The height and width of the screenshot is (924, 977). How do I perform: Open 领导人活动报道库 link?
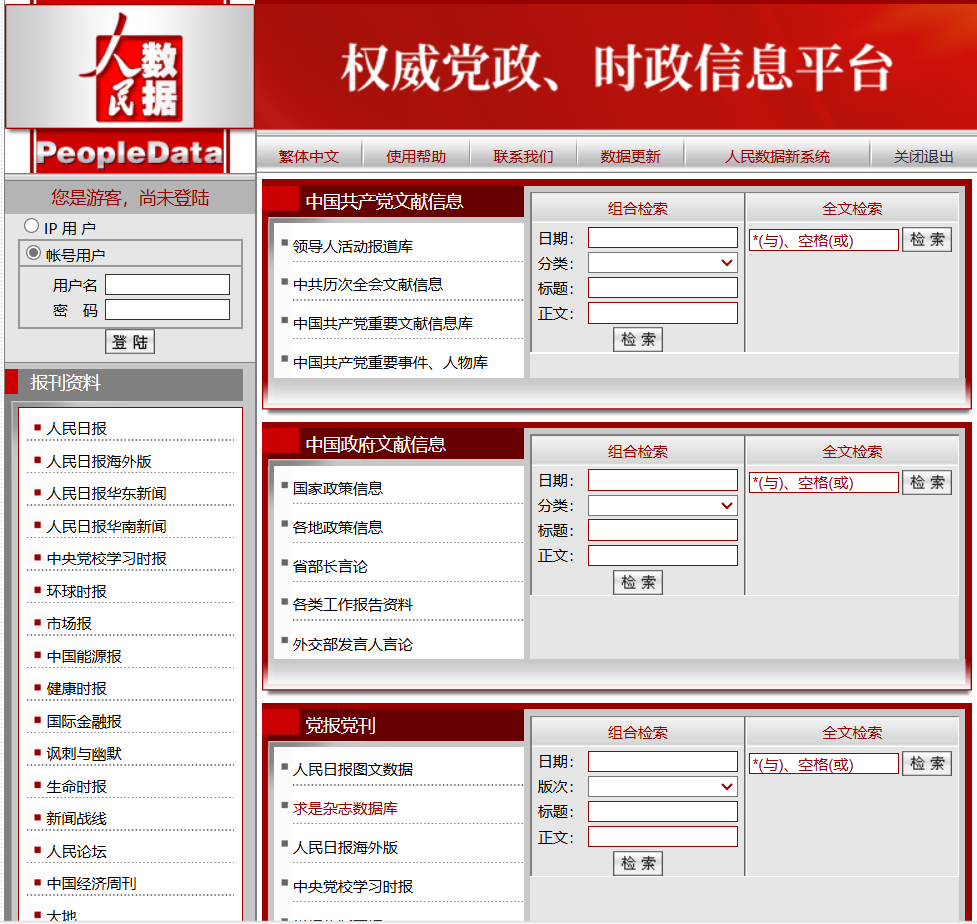[353, 246]
